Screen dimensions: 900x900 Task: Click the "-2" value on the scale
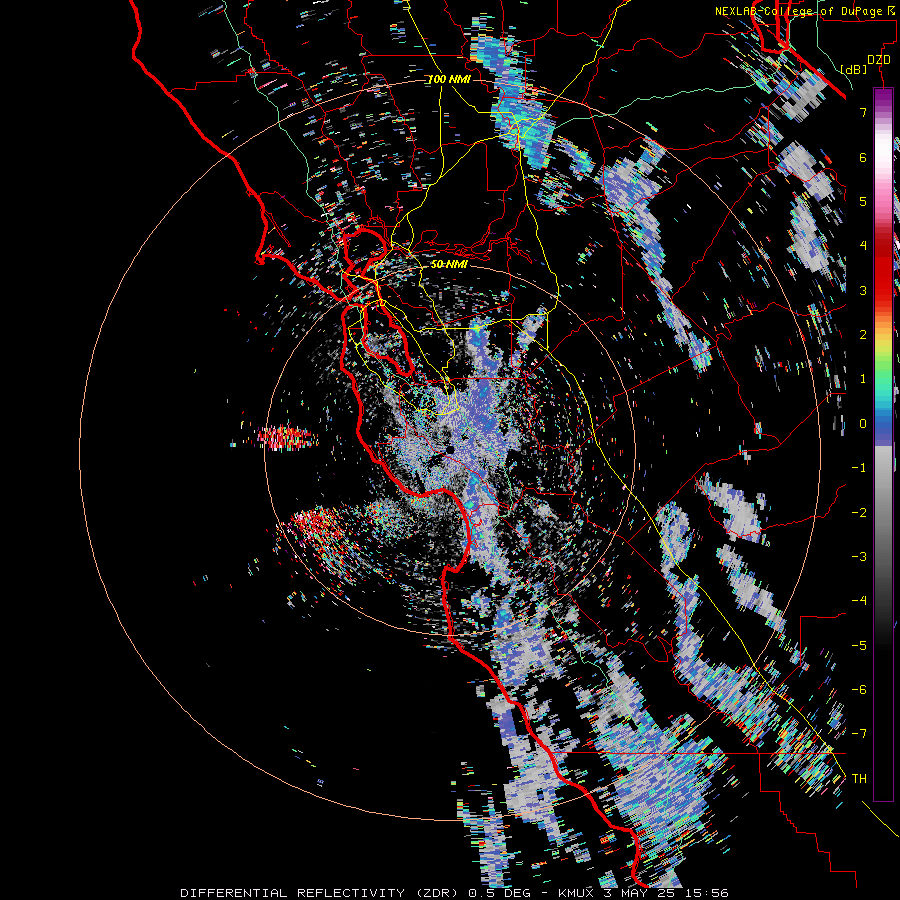(x=859, y=513)
